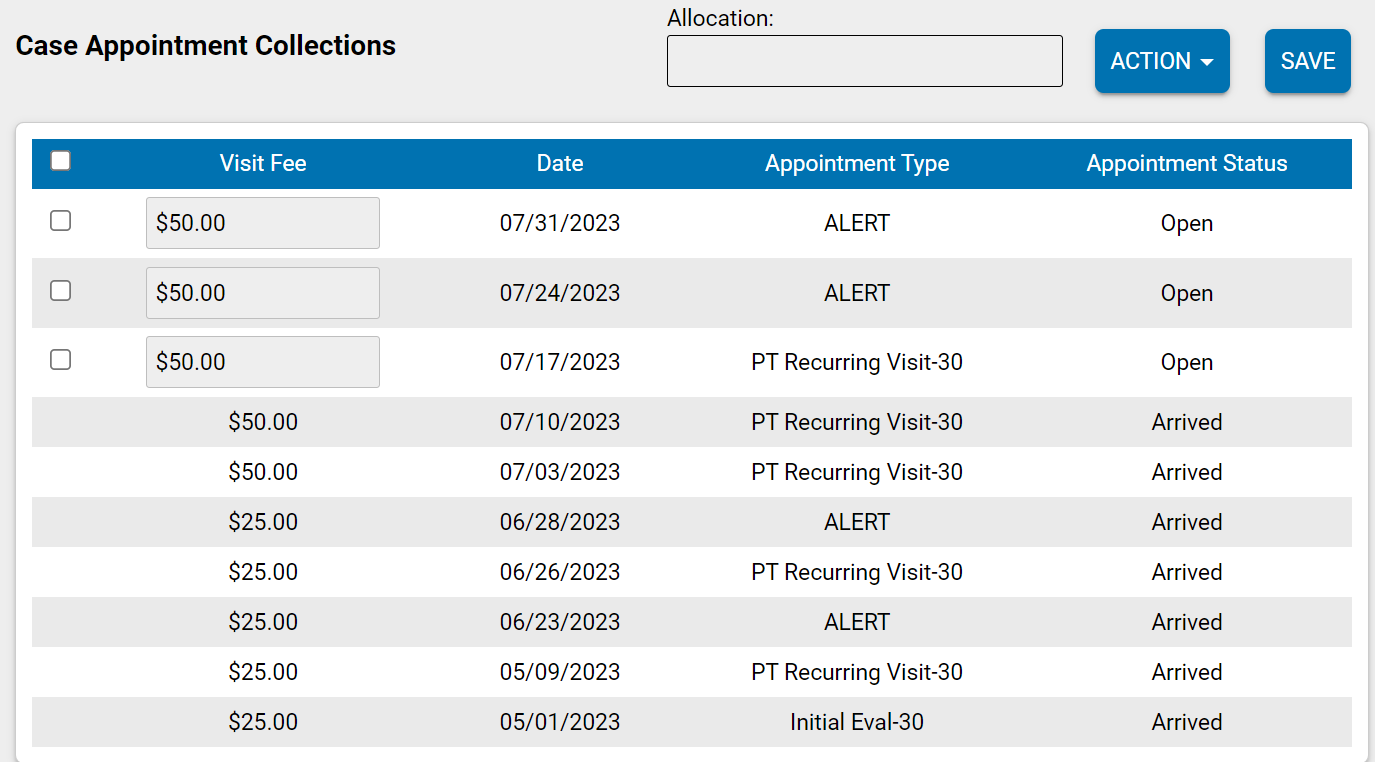Image resolution: width=1375 pixels, height=762 pixels.
Task: Edit the visit fee for the 07/24/2023 appointment
Action: (262, 292)
